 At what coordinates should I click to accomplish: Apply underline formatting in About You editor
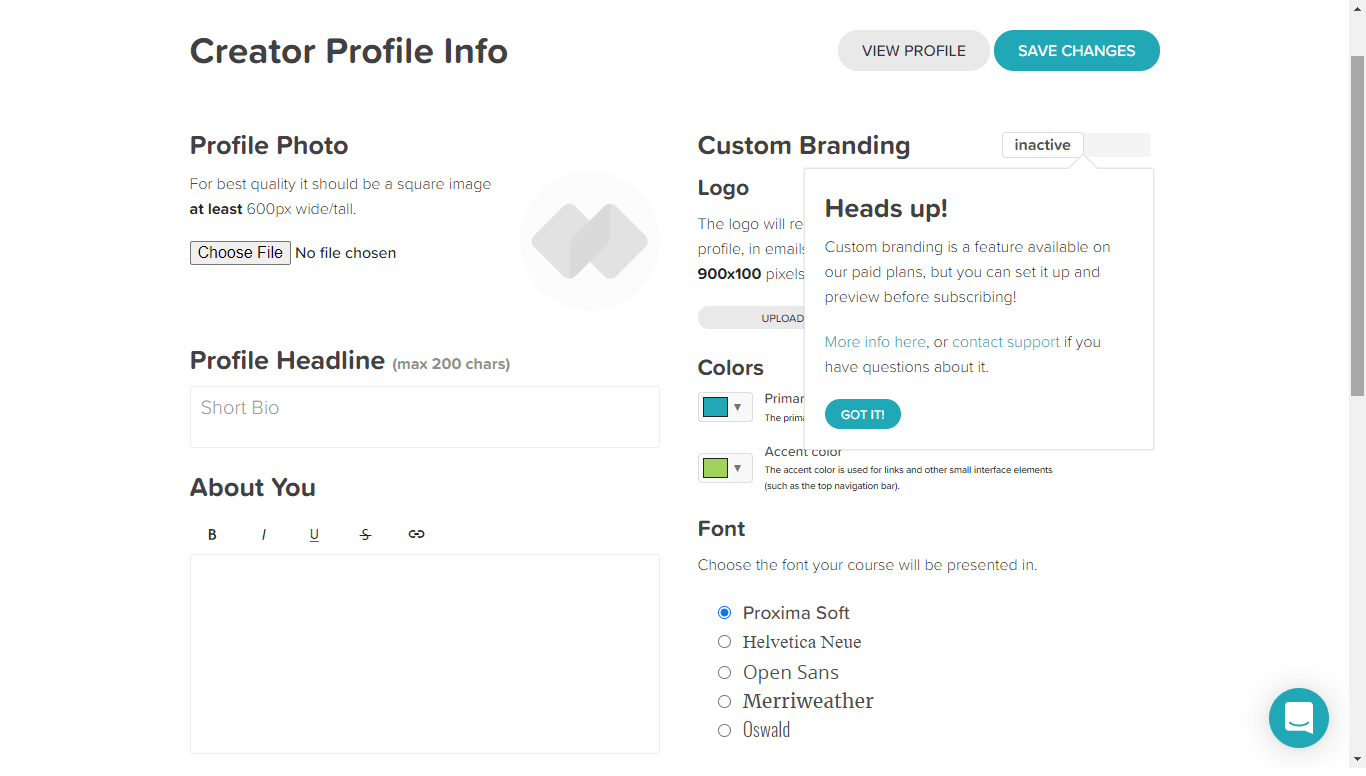point(314,535)
